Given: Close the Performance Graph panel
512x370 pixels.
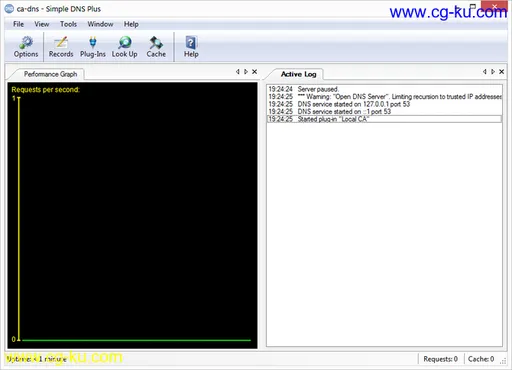Looking at the screenshot, I should coord(254,72).
